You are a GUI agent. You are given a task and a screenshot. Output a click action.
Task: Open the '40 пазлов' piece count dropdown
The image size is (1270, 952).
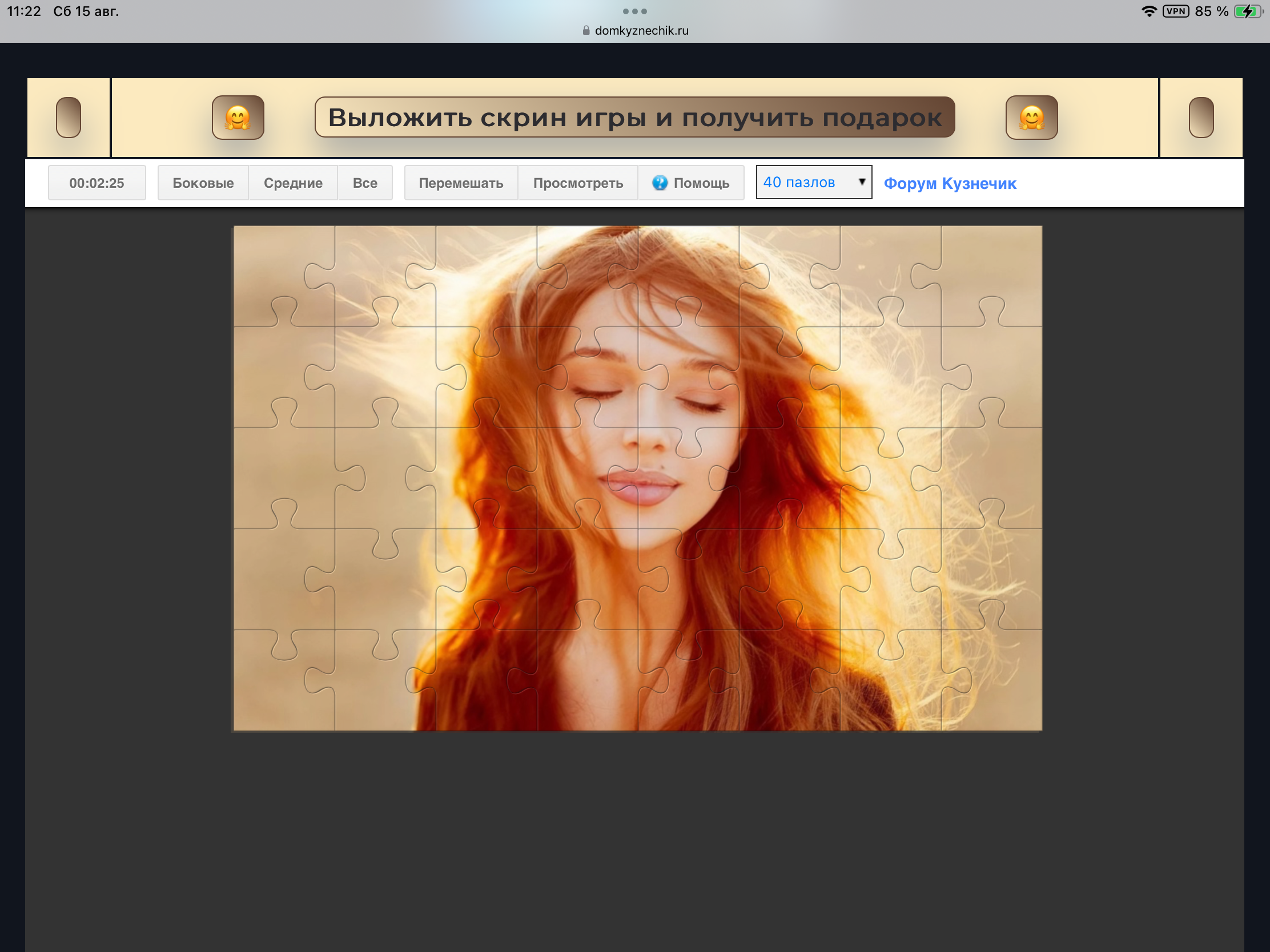[814, 183]
